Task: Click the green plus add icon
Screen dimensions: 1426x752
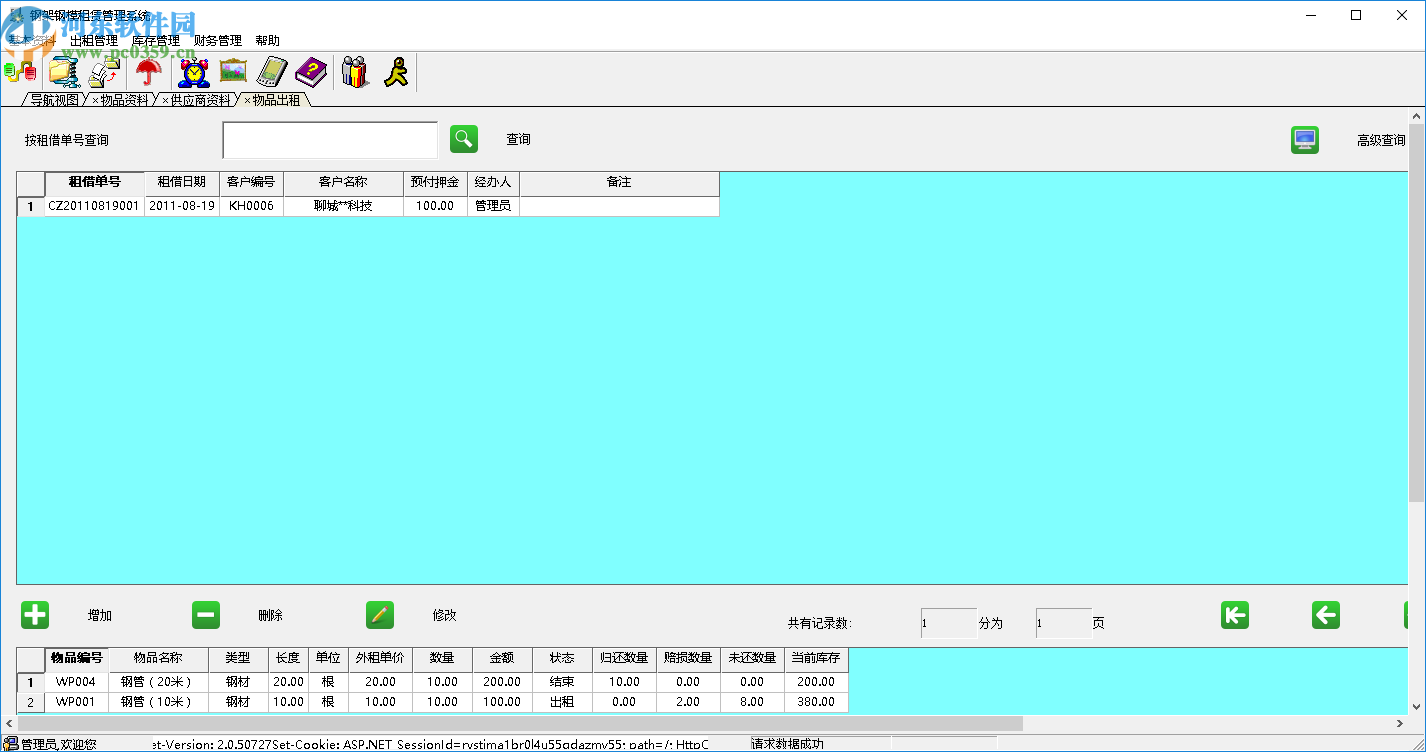Action: point(35,615)
